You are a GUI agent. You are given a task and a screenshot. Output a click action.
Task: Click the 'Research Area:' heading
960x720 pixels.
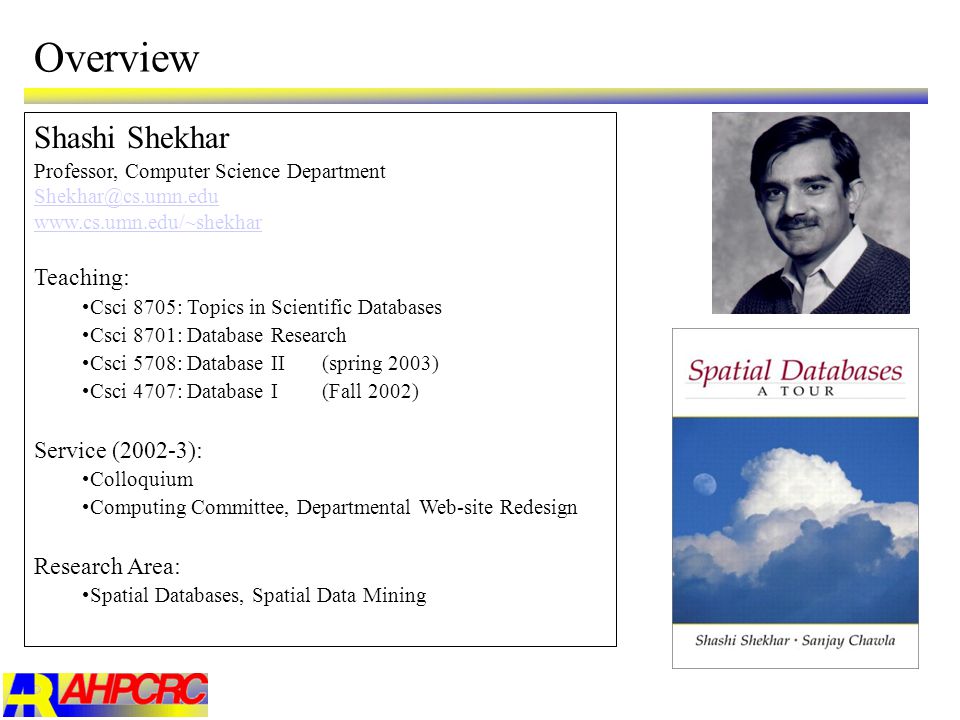pyautogui.click(x=107, y=566)
